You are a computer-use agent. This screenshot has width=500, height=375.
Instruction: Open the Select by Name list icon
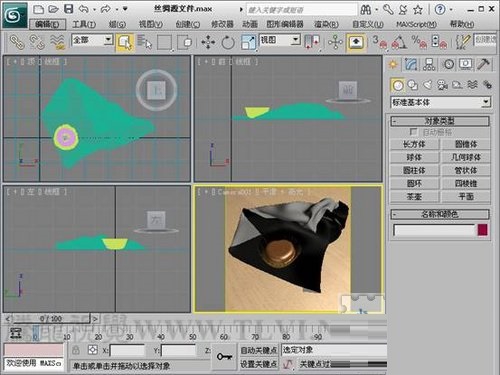[x=144, y=42]
